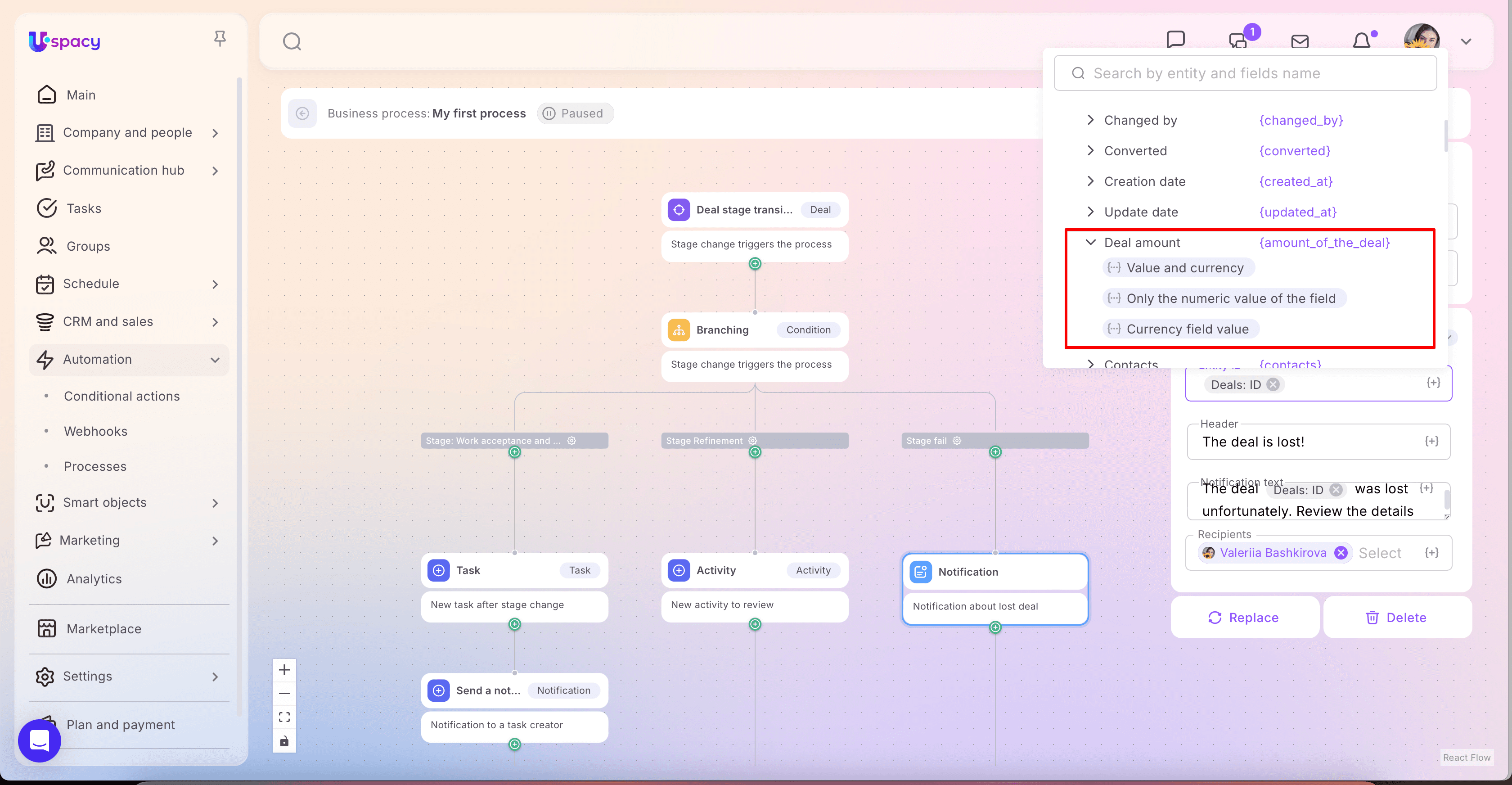The image size is (1512, 785).
Task: Click the fit view canvas icon
Action: [x=284, y=717]
